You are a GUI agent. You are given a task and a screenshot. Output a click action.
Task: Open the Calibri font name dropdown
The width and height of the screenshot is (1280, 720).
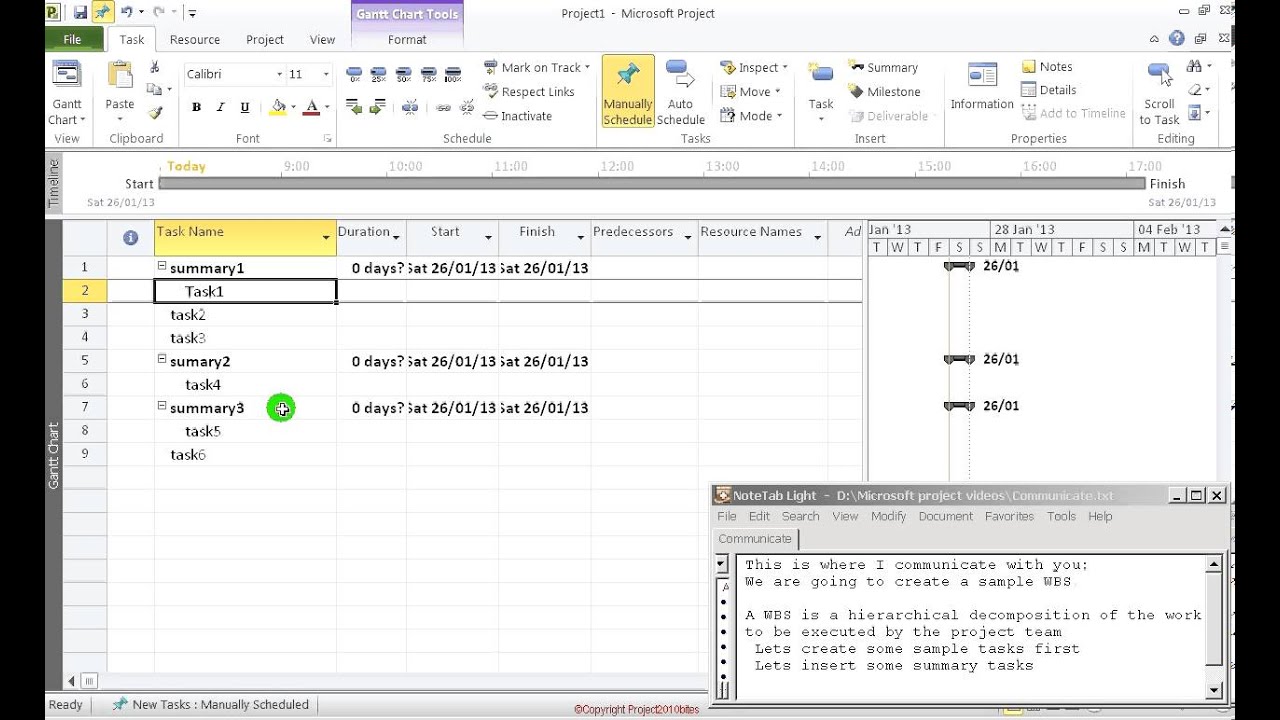click(279, 74)
